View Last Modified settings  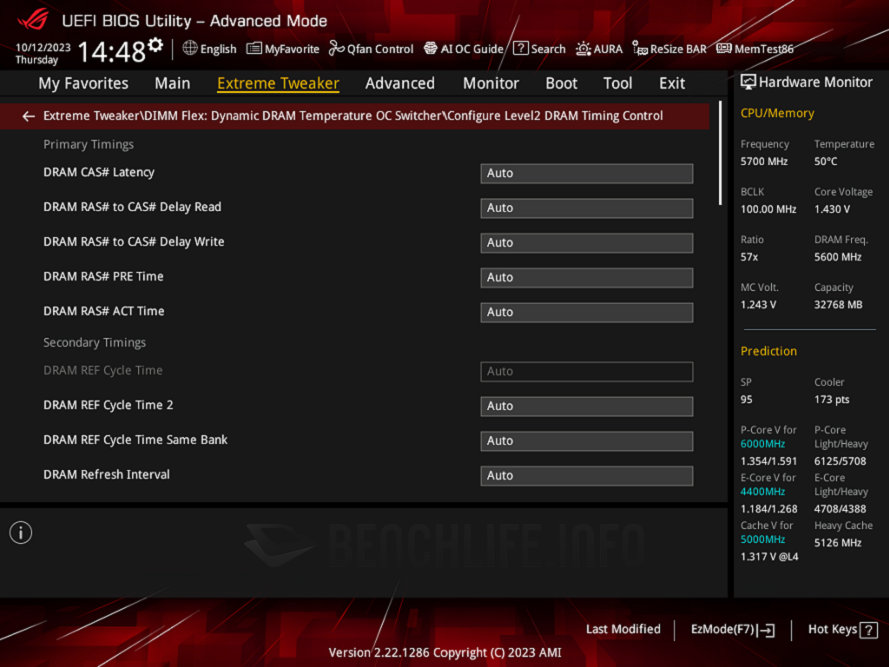(623, 629)
